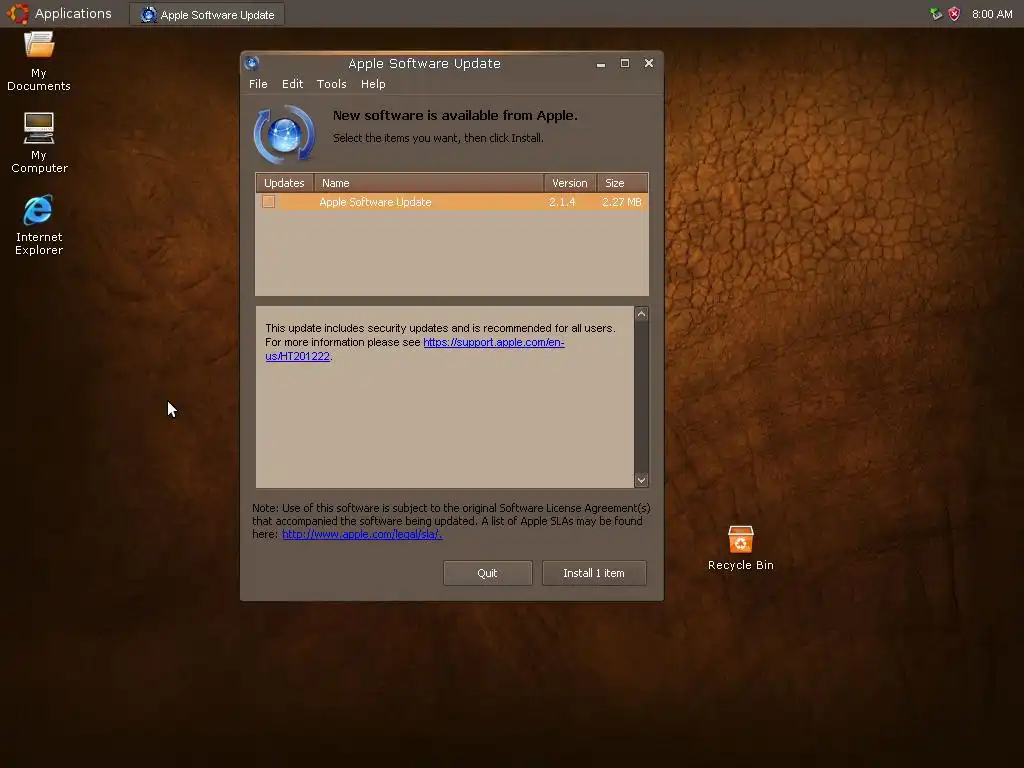1024x768 pixels.
Task: Click the Ubuntu-style Applications logo icon
Action: click(18, 13)
